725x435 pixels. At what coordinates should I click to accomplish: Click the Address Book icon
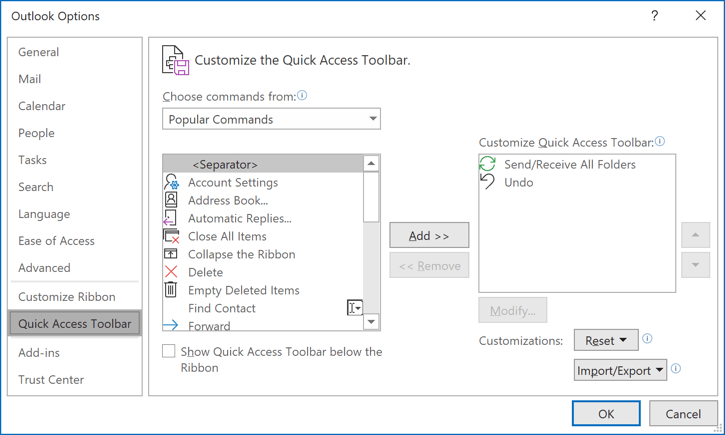click(171, 200)
